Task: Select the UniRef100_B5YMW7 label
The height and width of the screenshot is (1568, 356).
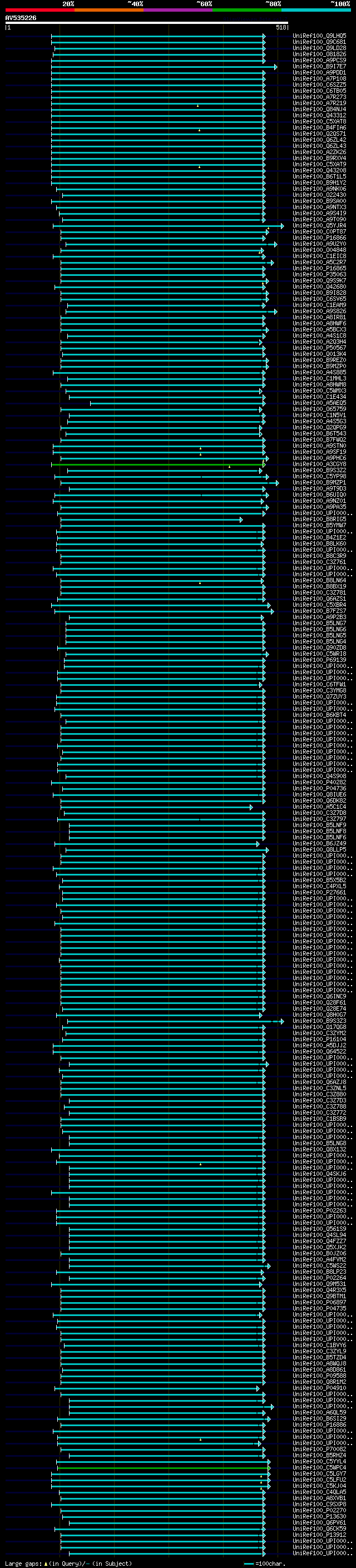Action: coord(319,525)
